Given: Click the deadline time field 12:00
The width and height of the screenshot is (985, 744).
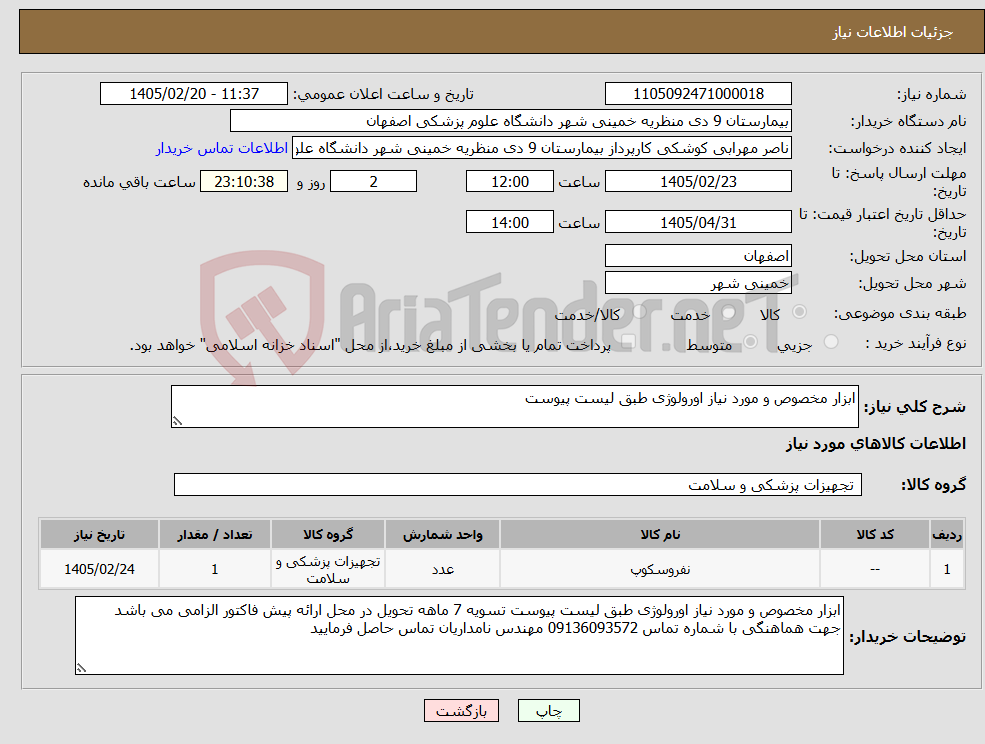Looking at the screenshot, I should coord(509,182).
